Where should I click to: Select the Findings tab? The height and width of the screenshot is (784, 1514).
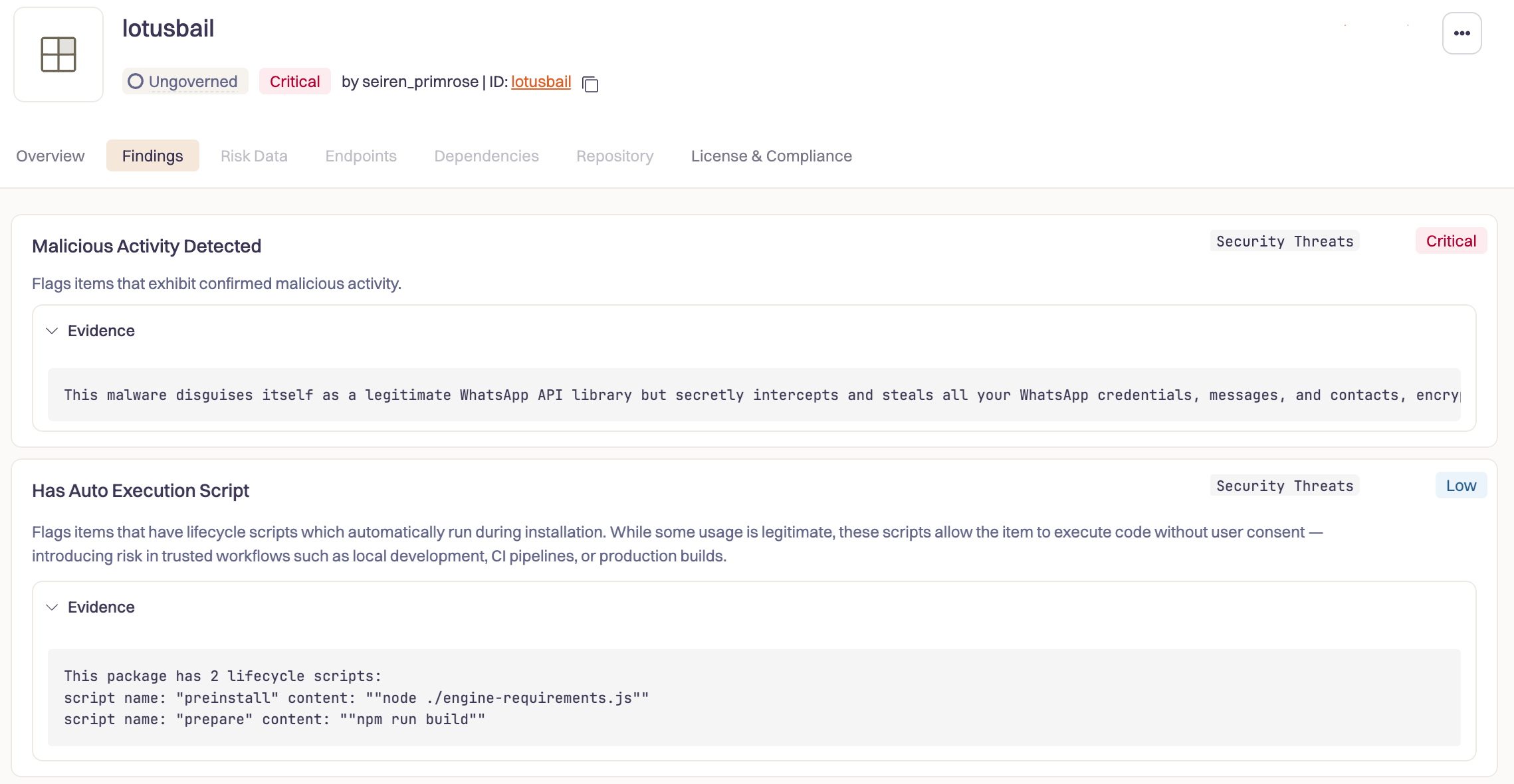(152, 156)
